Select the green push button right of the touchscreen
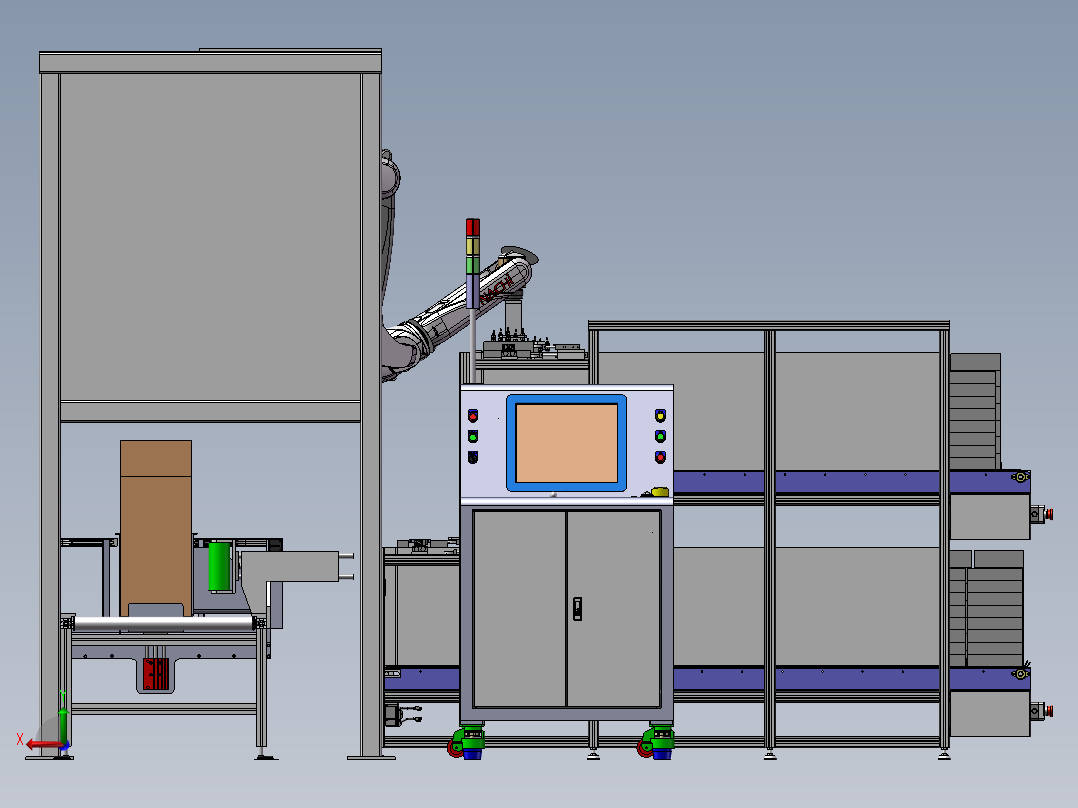The image size is (1078, 808). 660,435
